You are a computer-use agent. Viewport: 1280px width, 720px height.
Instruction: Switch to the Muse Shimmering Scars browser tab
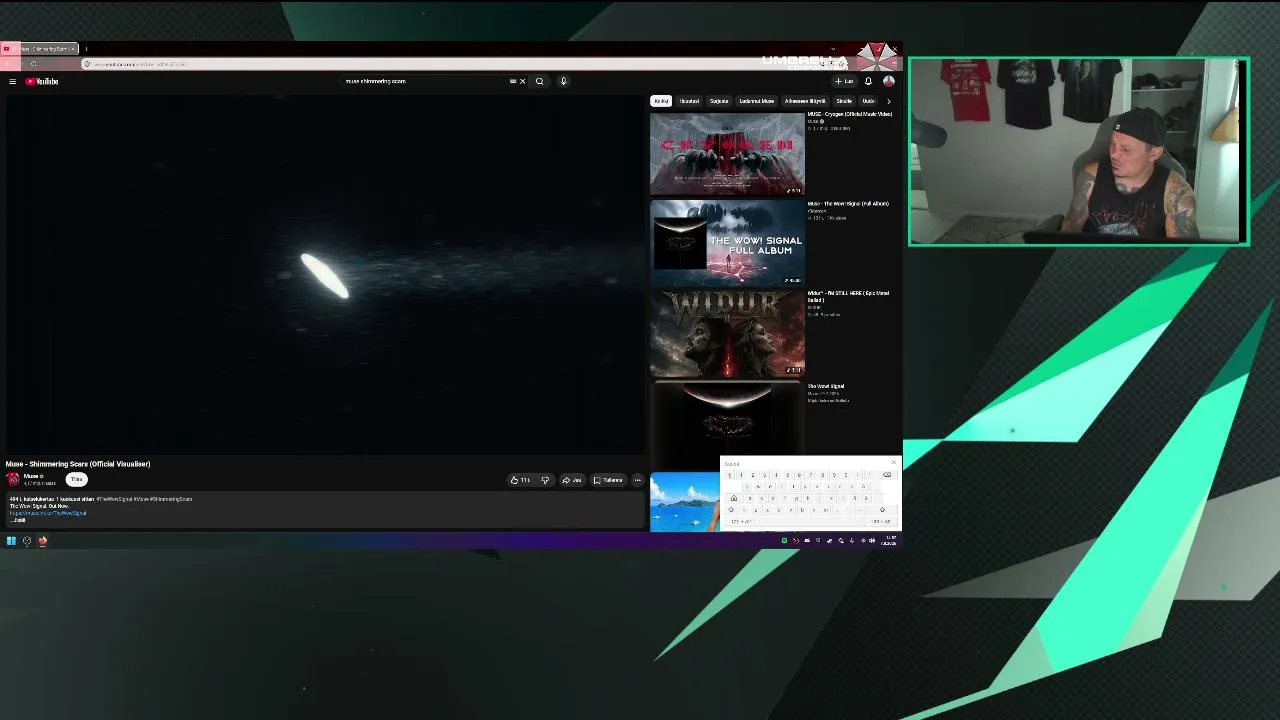click(x=40, y=49)
